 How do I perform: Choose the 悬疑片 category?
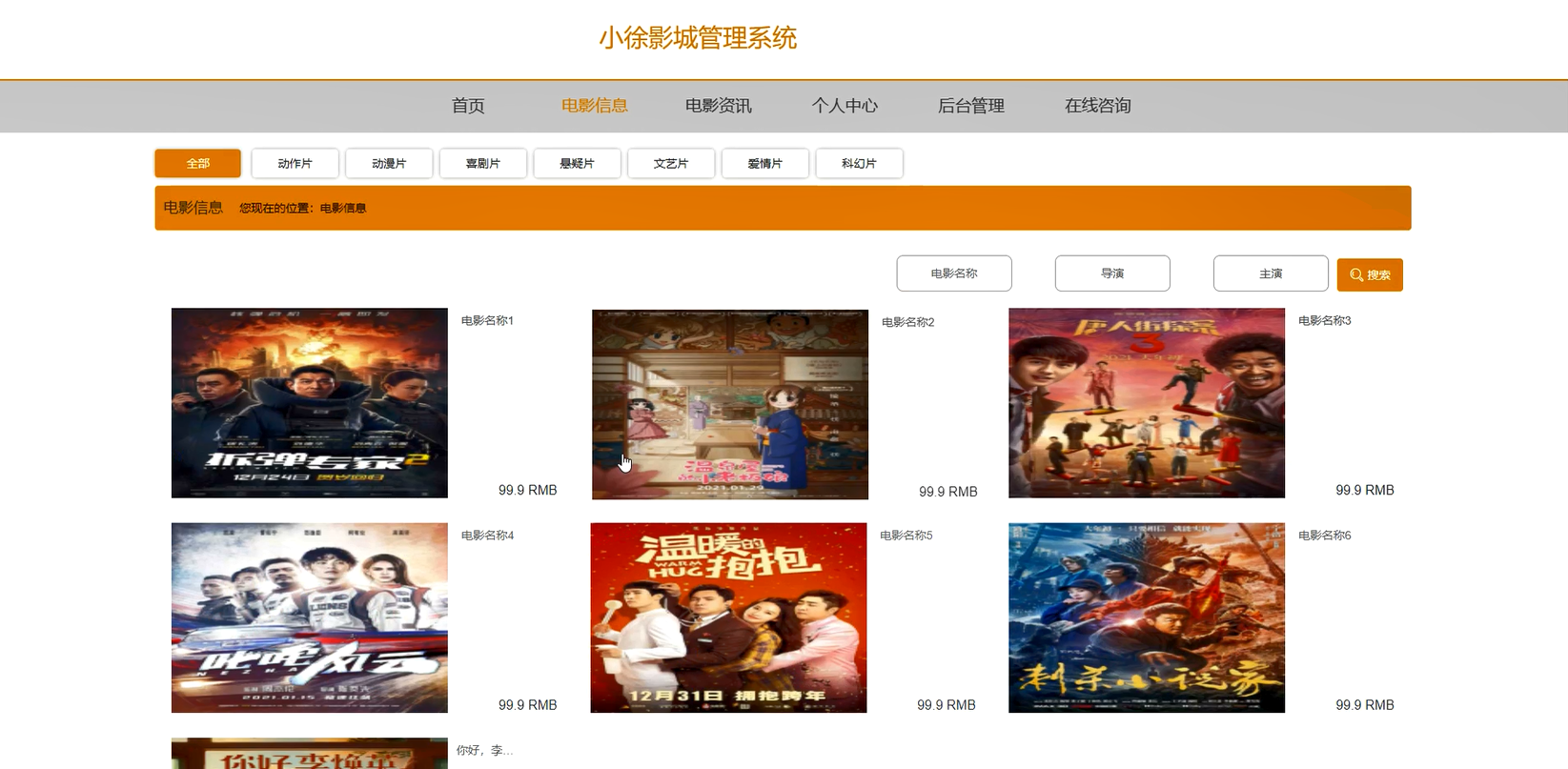[577, 163]
